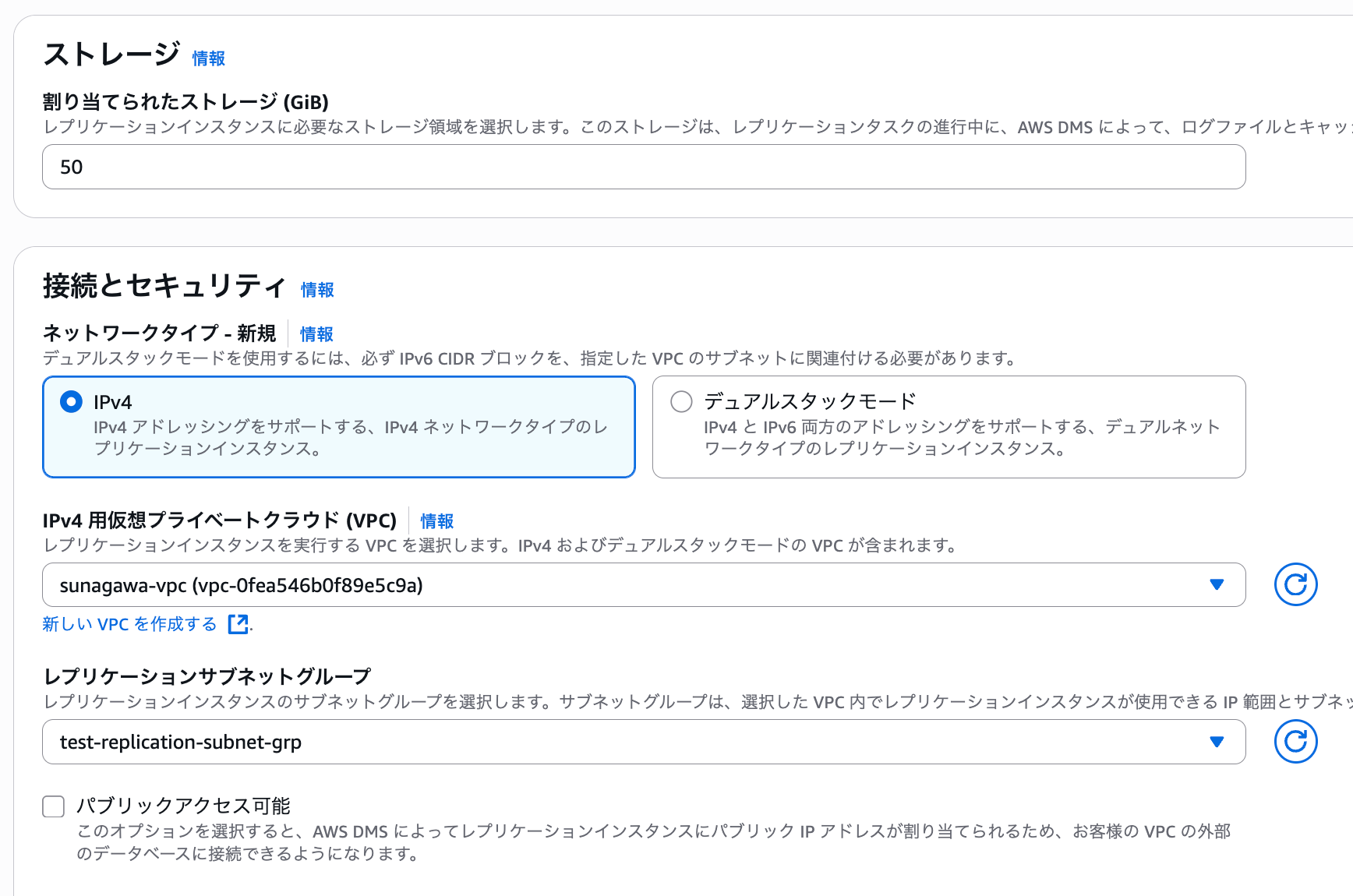Open the 情報 link next to ネットワークタイプ

[x=316, y=334]
